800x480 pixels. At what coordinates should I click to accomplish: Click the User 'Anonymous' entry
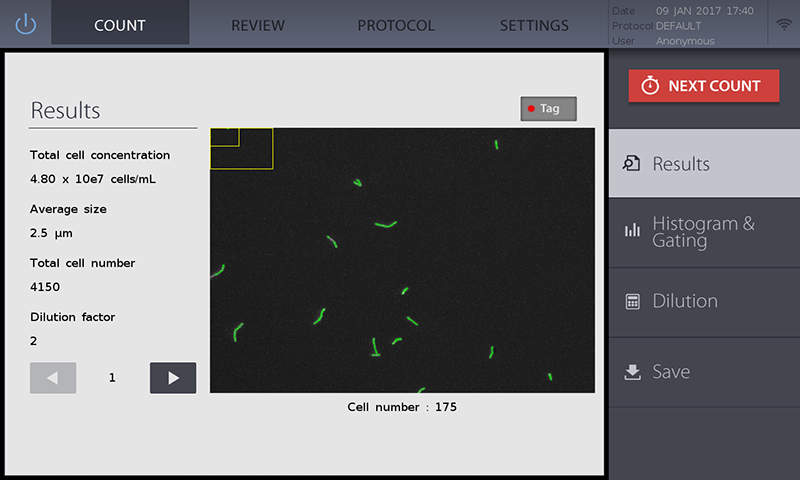(685, 41)
